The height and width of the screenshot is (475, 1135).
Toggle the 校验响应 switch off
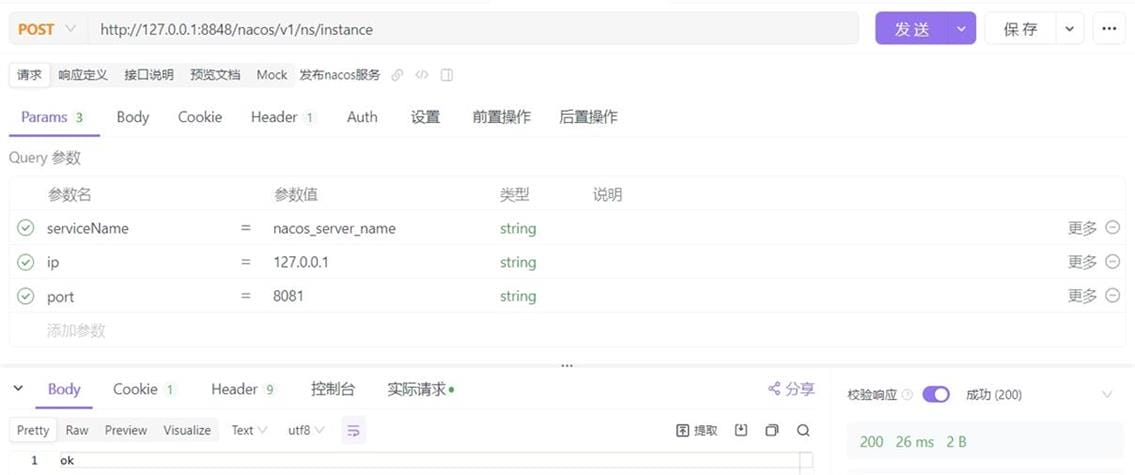click(936, 395)
